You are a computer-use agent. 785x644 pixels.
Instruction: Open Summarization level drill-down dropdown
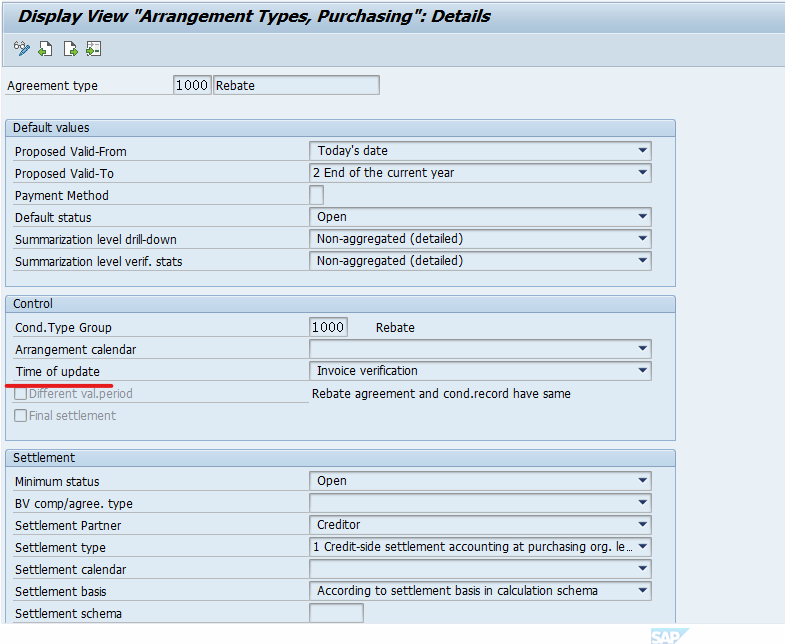click(x=480, y=239)
